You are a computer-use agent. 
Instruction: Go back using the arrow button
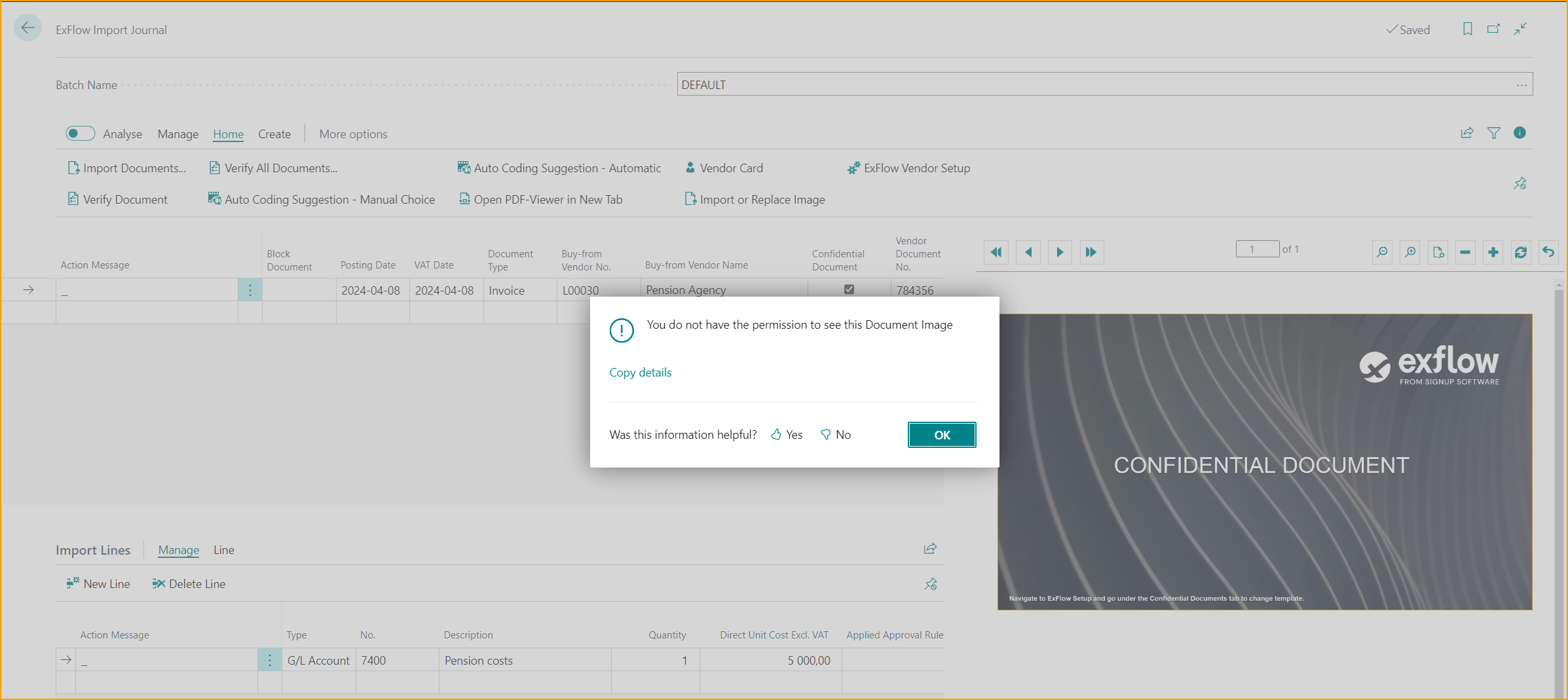pyautogui.click(x=28, y=28)
